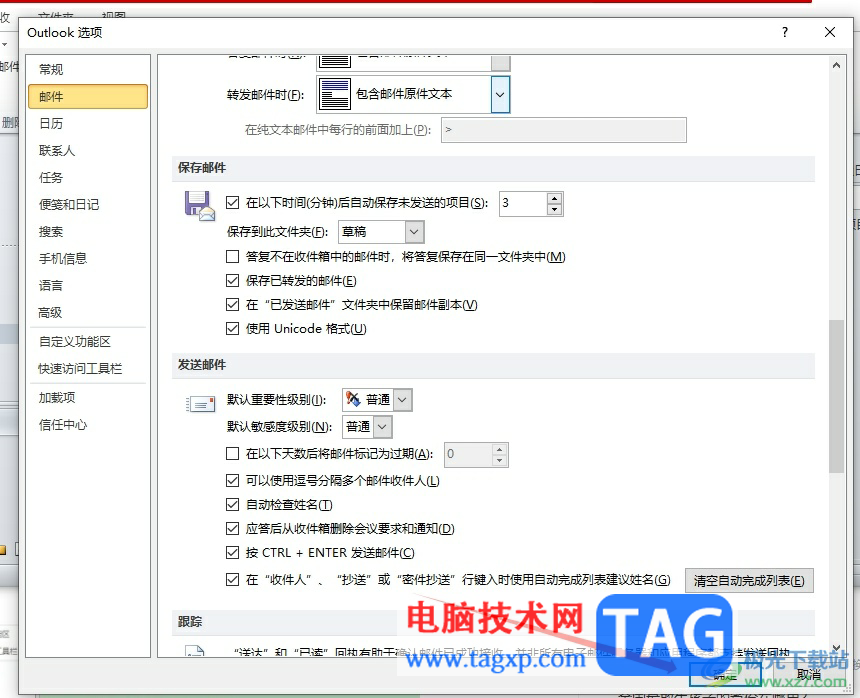Toggle 保存已转发的邮件 checkbox
Screen dimensions: 860x698
[233, 280]
